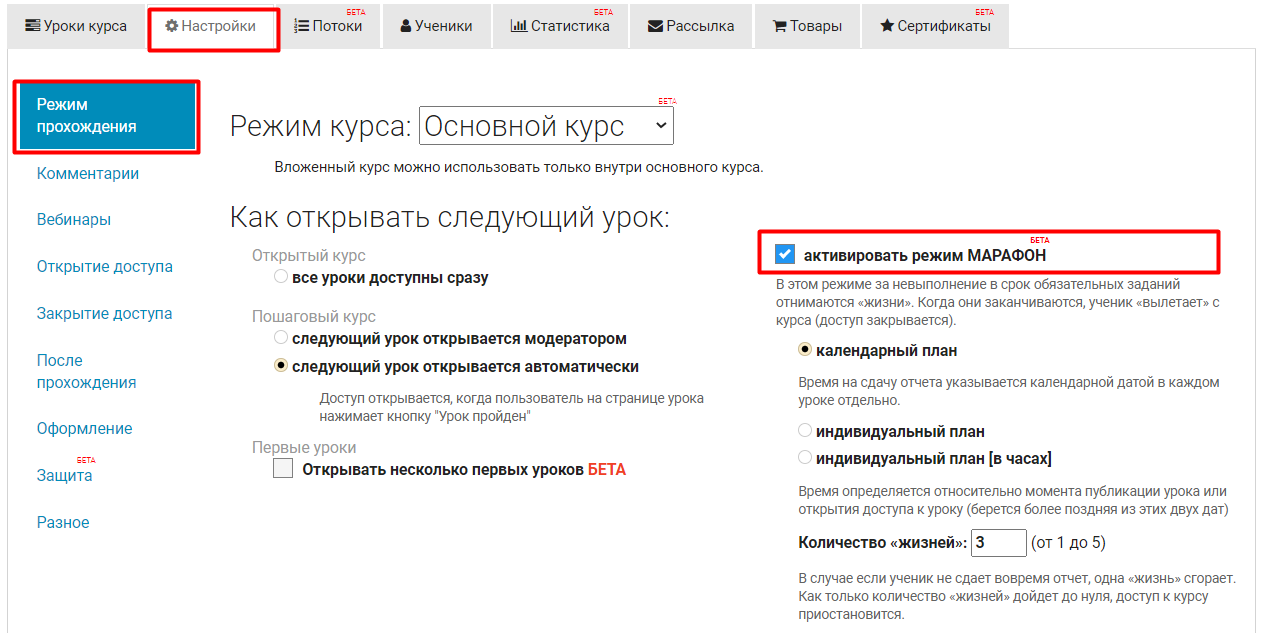Viewport: 1261px width, 633px height.
Task: Open the Уроки курса tab
Action: pyautogui.click(x=76, y=26)
